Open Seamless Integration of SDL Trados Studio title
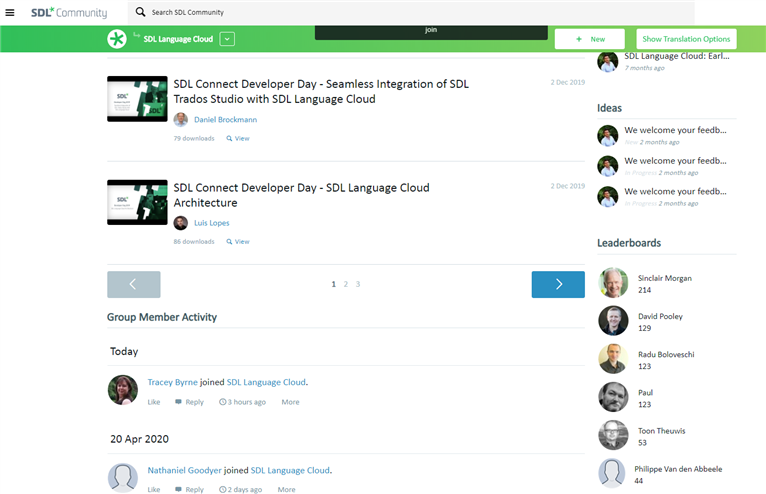 pos(321,91)
